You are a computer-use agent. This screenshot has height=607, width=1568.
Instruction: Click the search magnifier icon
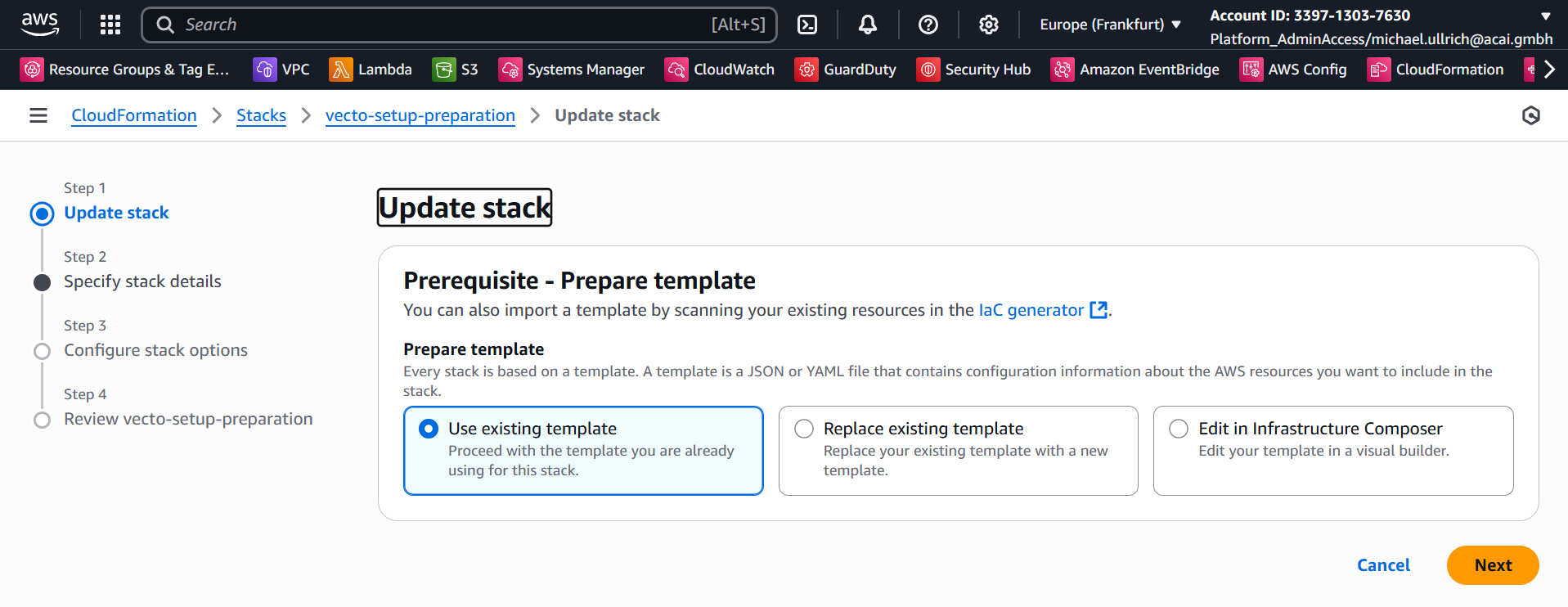(x=165, y=25)
